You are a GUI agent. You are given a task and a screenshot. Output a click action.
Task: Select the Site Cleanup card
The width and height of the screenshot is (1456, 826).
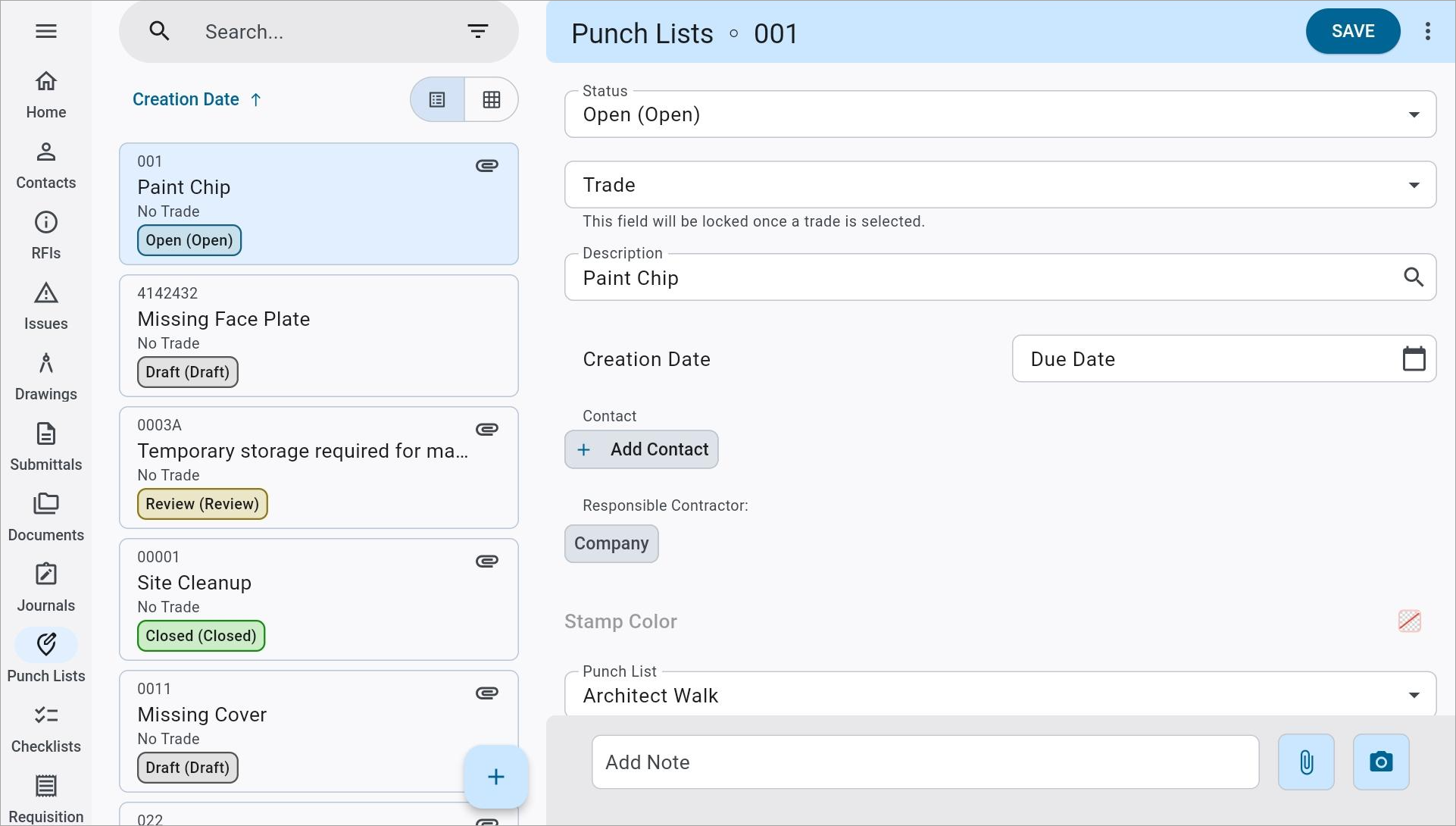coord(319,599)
